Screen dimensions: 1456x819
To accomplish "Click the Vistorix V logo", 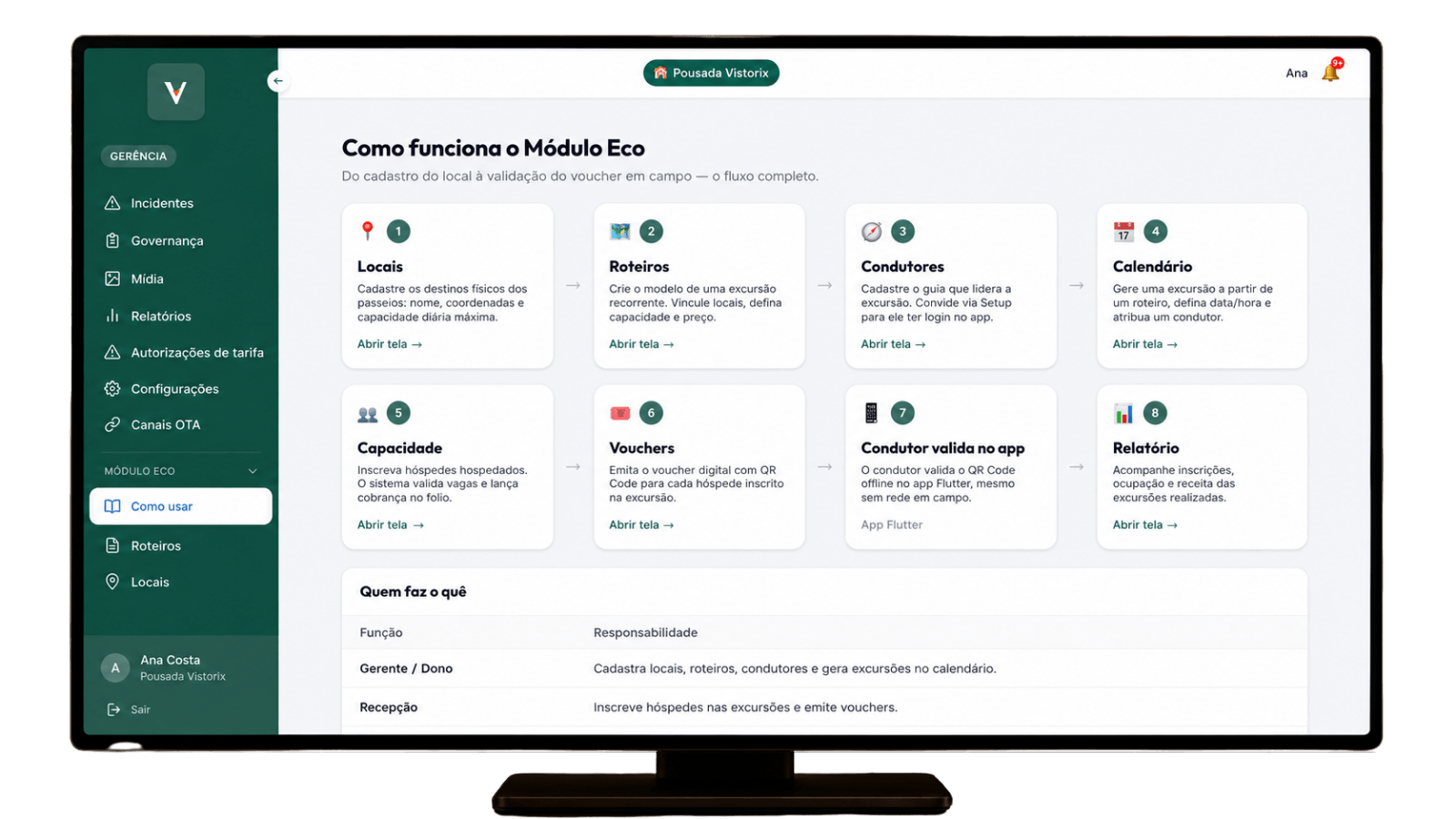I will pos(176,91).
